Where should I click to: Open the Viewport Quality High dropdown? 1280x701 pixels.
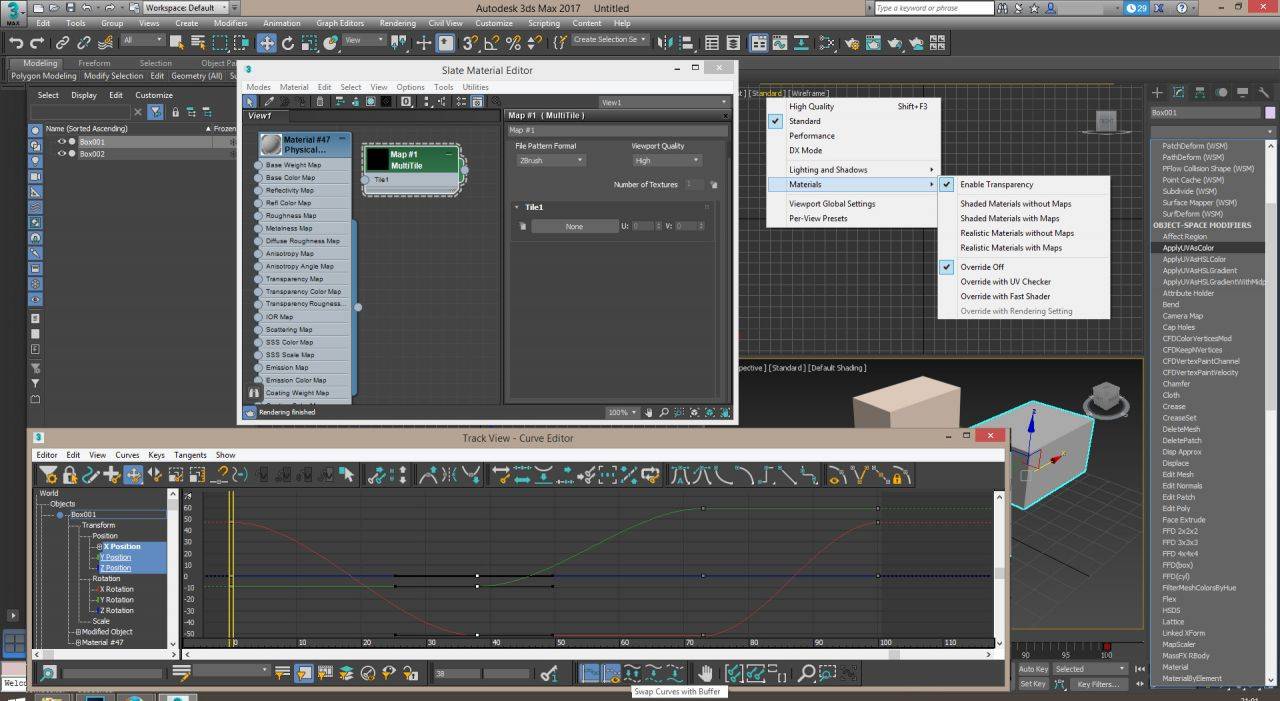[x=666, y=160]
